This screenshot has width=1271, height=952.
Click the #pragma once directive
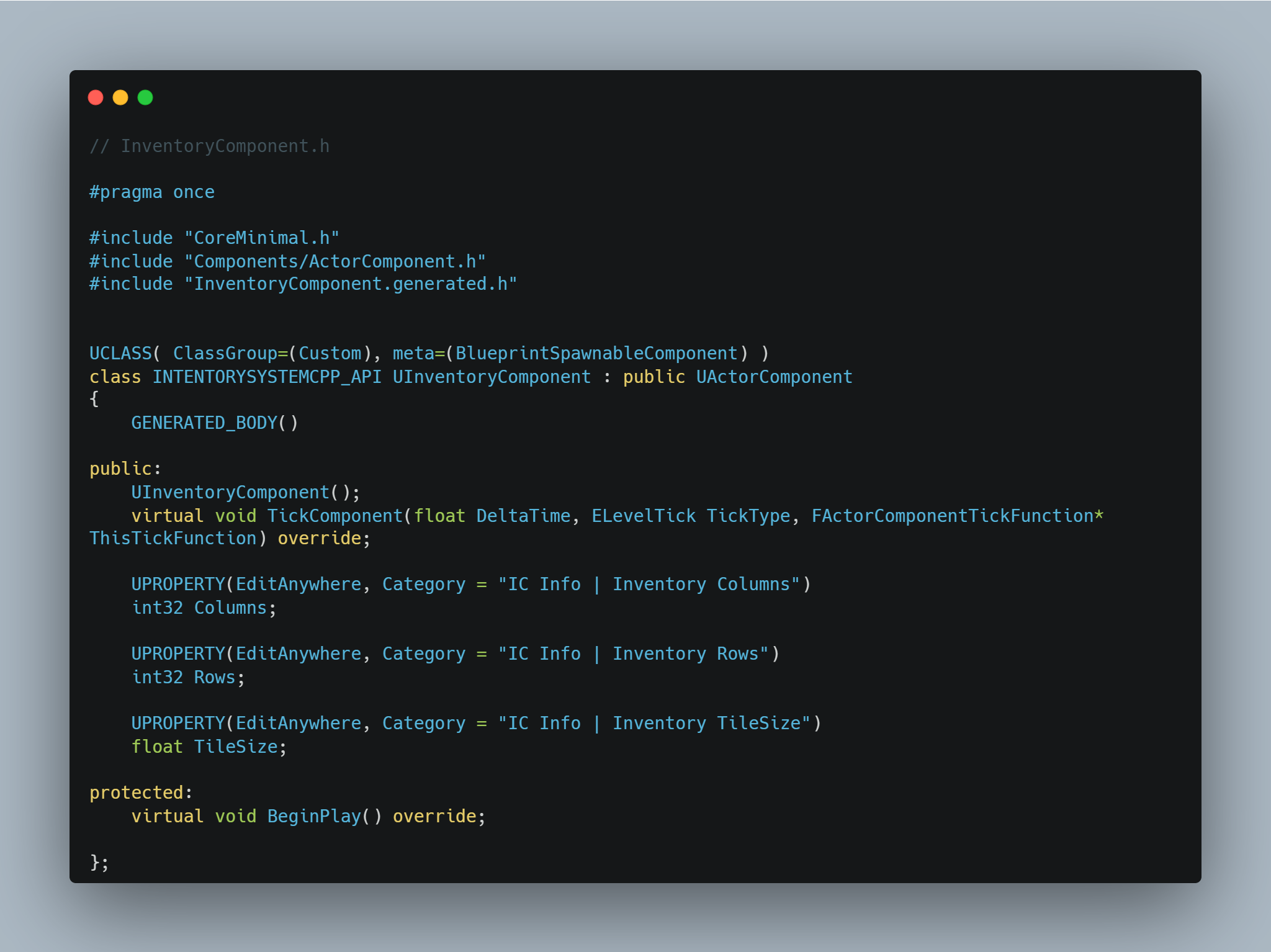152,192
